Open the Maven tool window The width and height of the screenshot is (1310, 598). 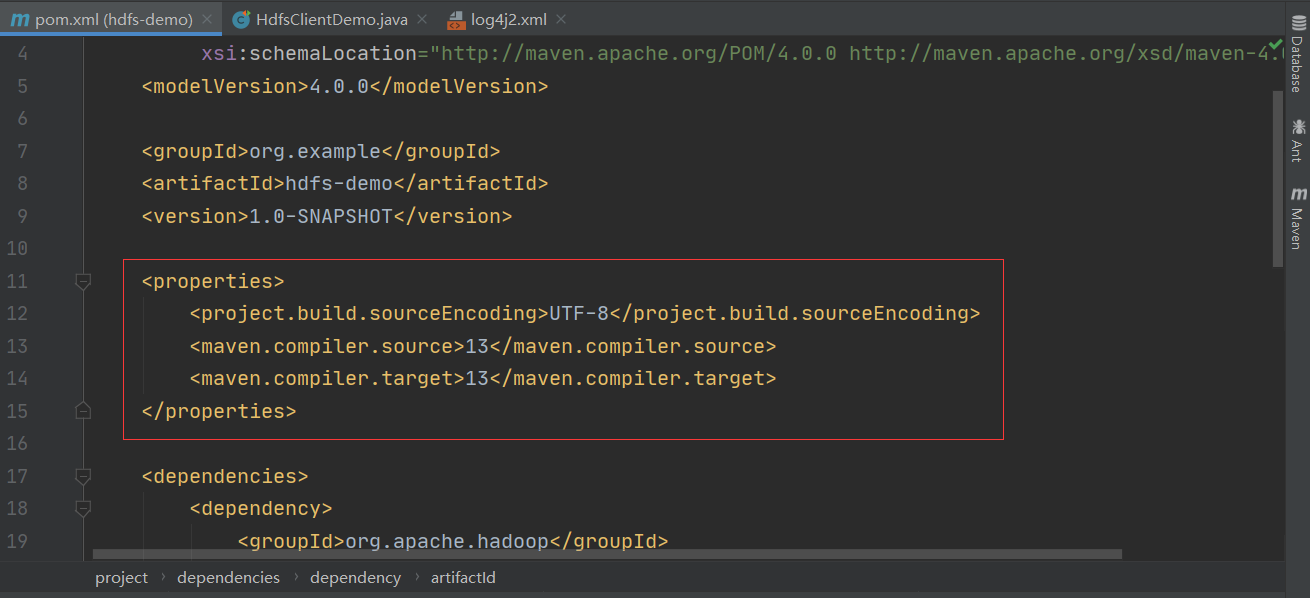(1297, 217)
